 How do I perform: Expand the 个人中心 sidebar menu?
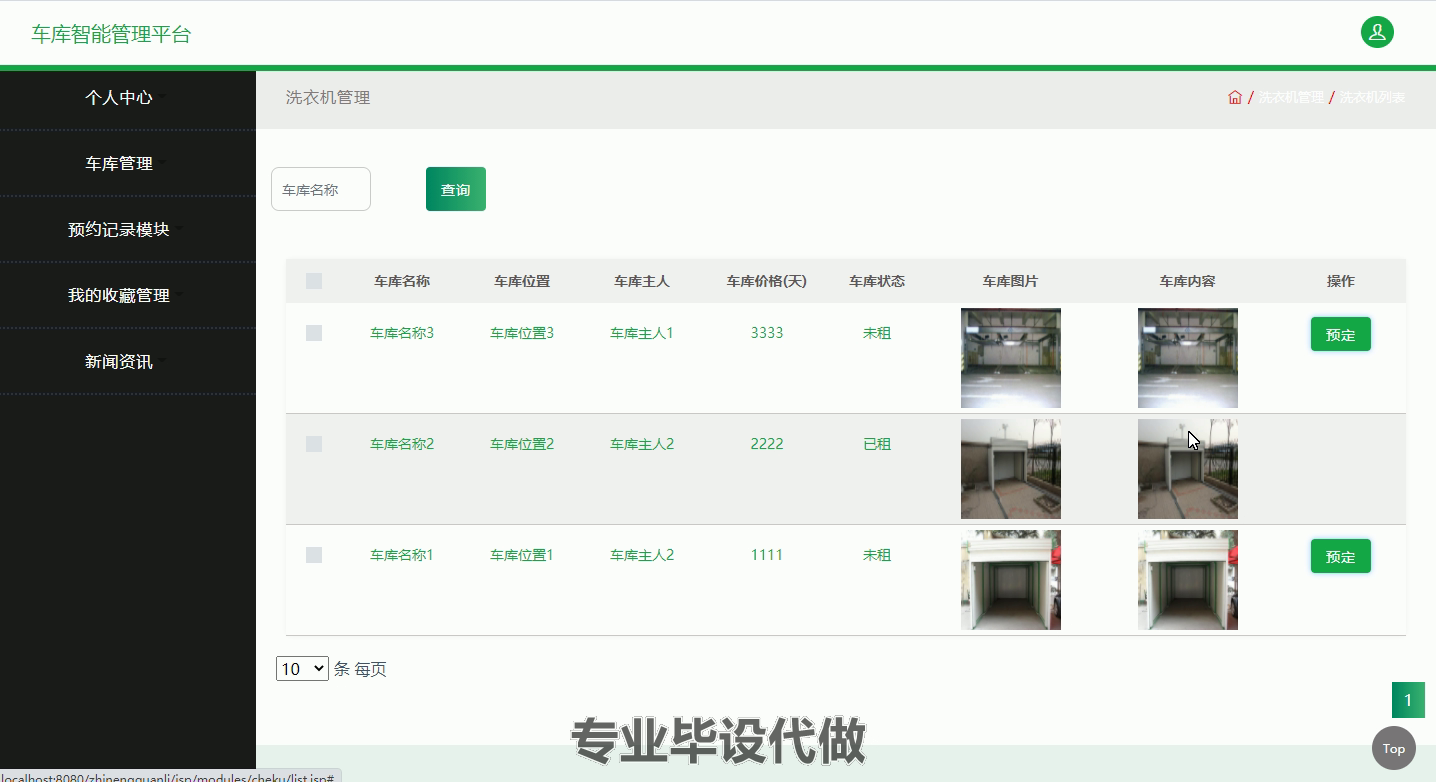point(127,98)
